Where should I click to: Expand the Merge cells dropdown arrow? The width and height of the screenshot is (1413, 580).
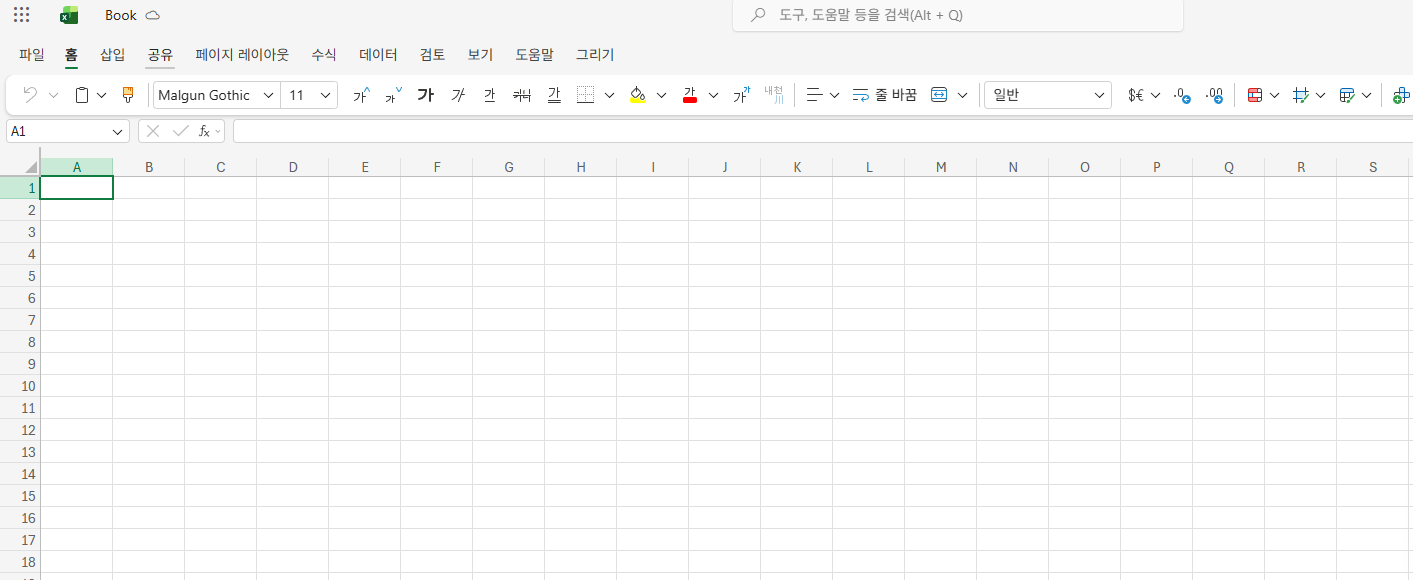[963, 95]
